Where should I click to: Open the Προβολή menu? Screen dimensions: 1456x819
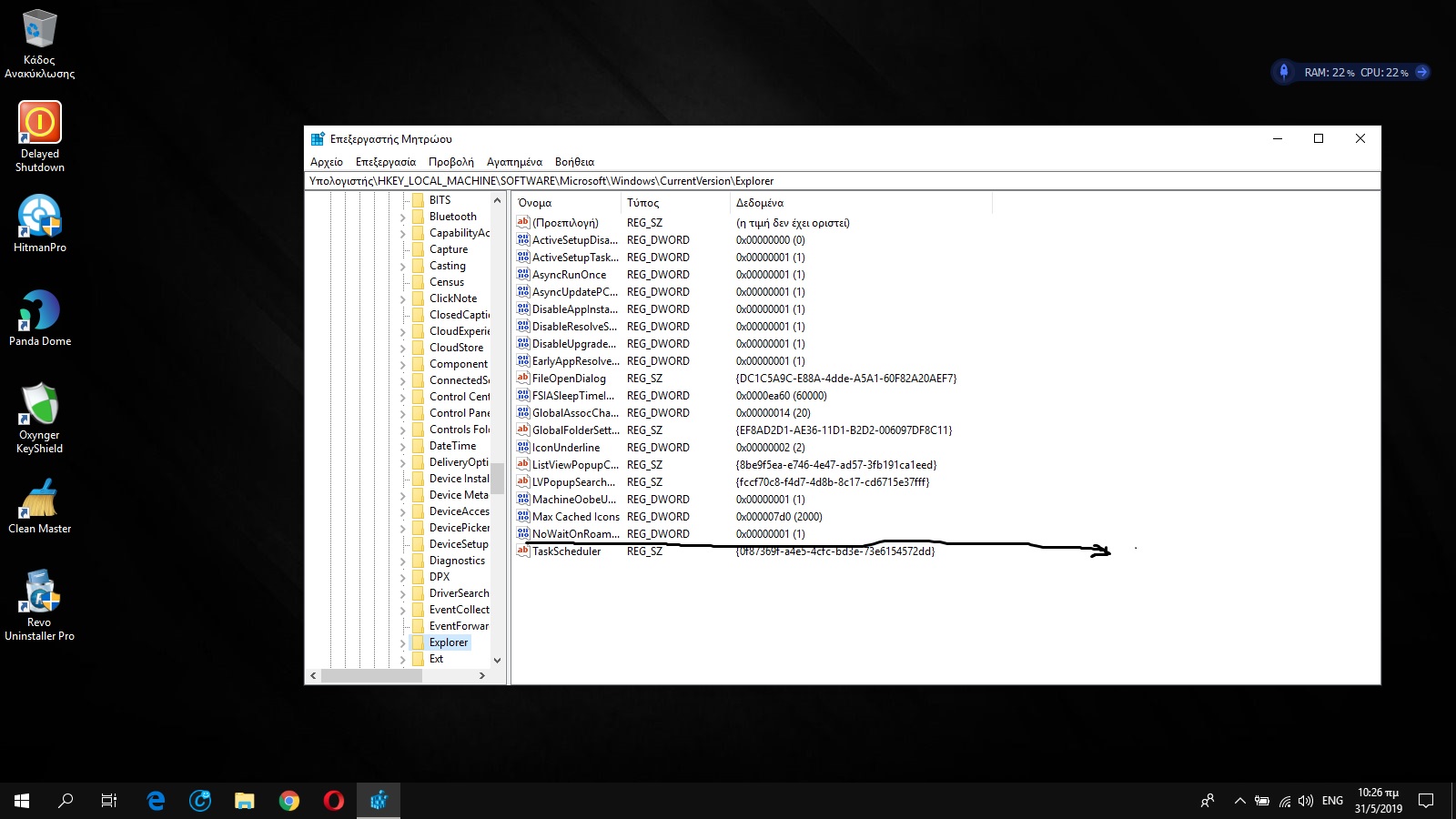(451, 162)
